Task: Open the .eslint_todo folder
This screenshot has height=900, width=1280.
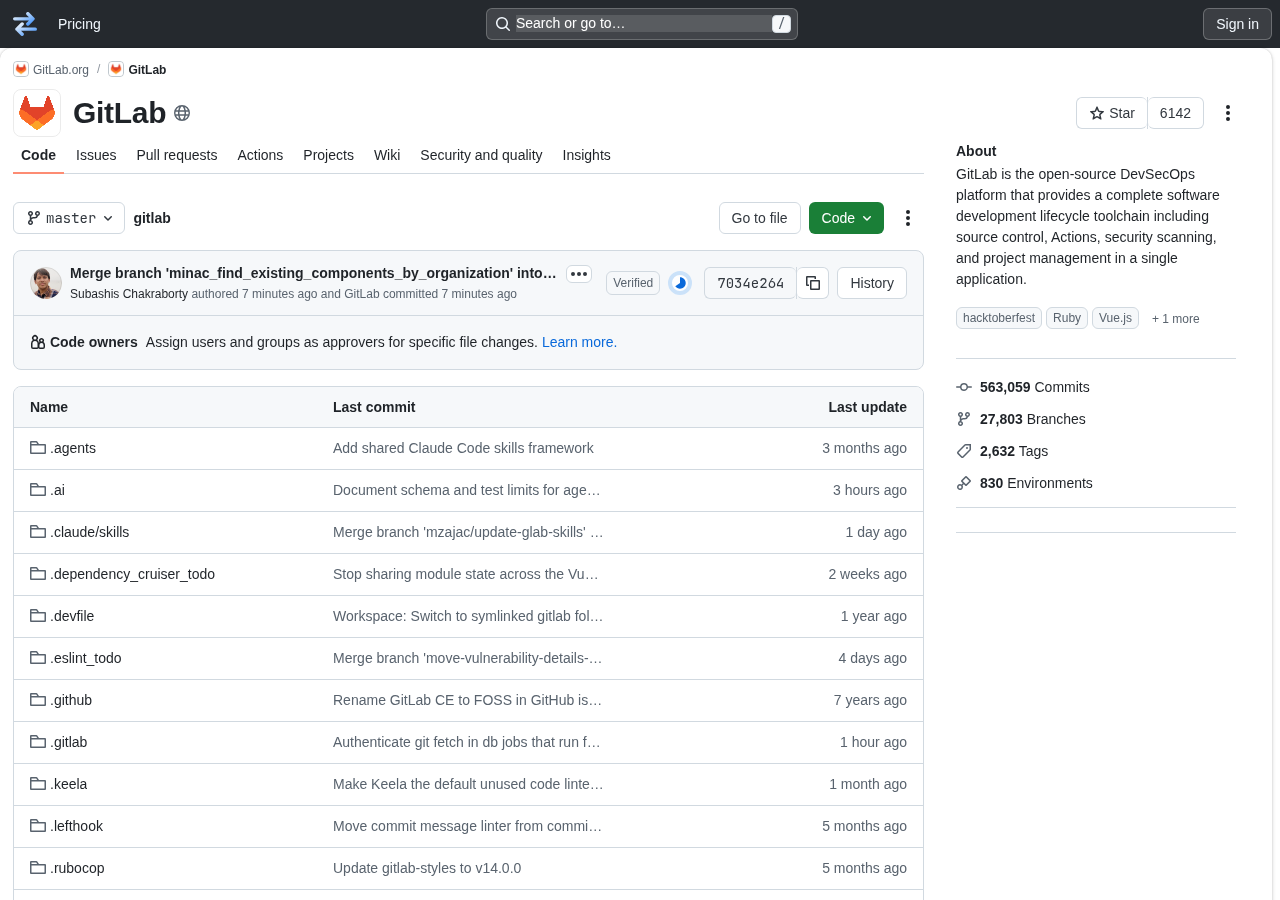Action: coord(86,658)
